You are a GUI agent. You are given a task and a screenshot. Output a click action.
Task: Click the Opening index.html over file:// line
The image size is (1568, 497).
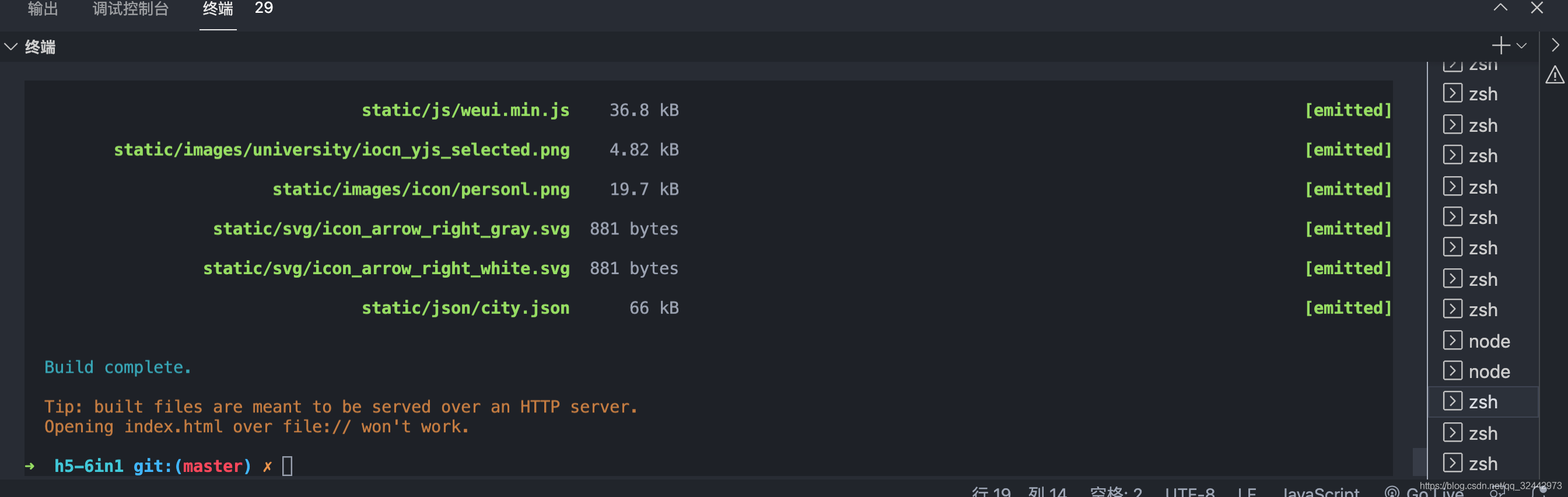(x=256, y=427)
